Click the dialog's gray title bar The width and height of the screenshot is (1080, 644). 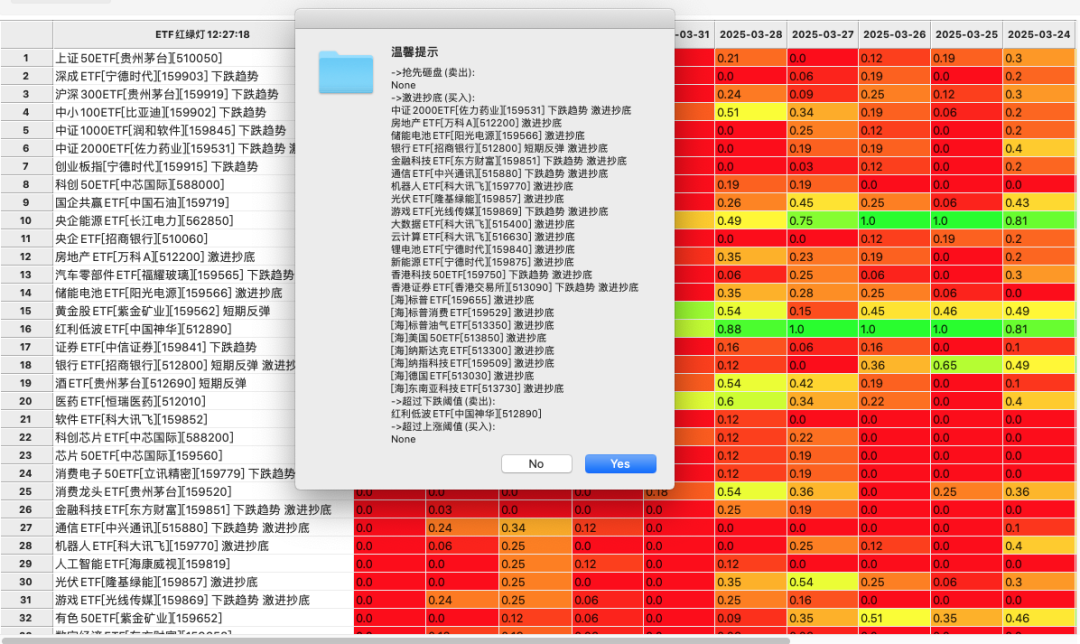pyautogui.click(x=484, y=19)
